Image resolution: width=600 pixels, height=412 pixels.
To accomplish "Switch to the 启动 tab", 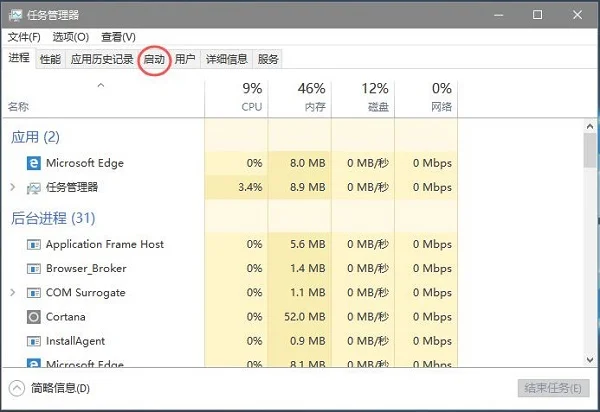I will 154,59.
